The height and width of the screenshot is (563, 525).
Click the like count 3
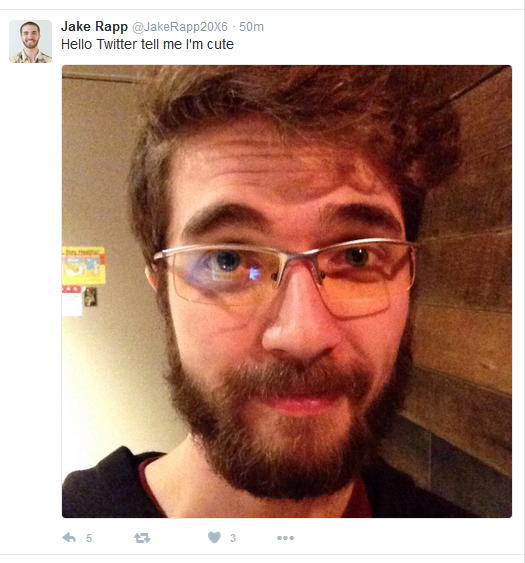pyautogui.click(x=233, y=538)
